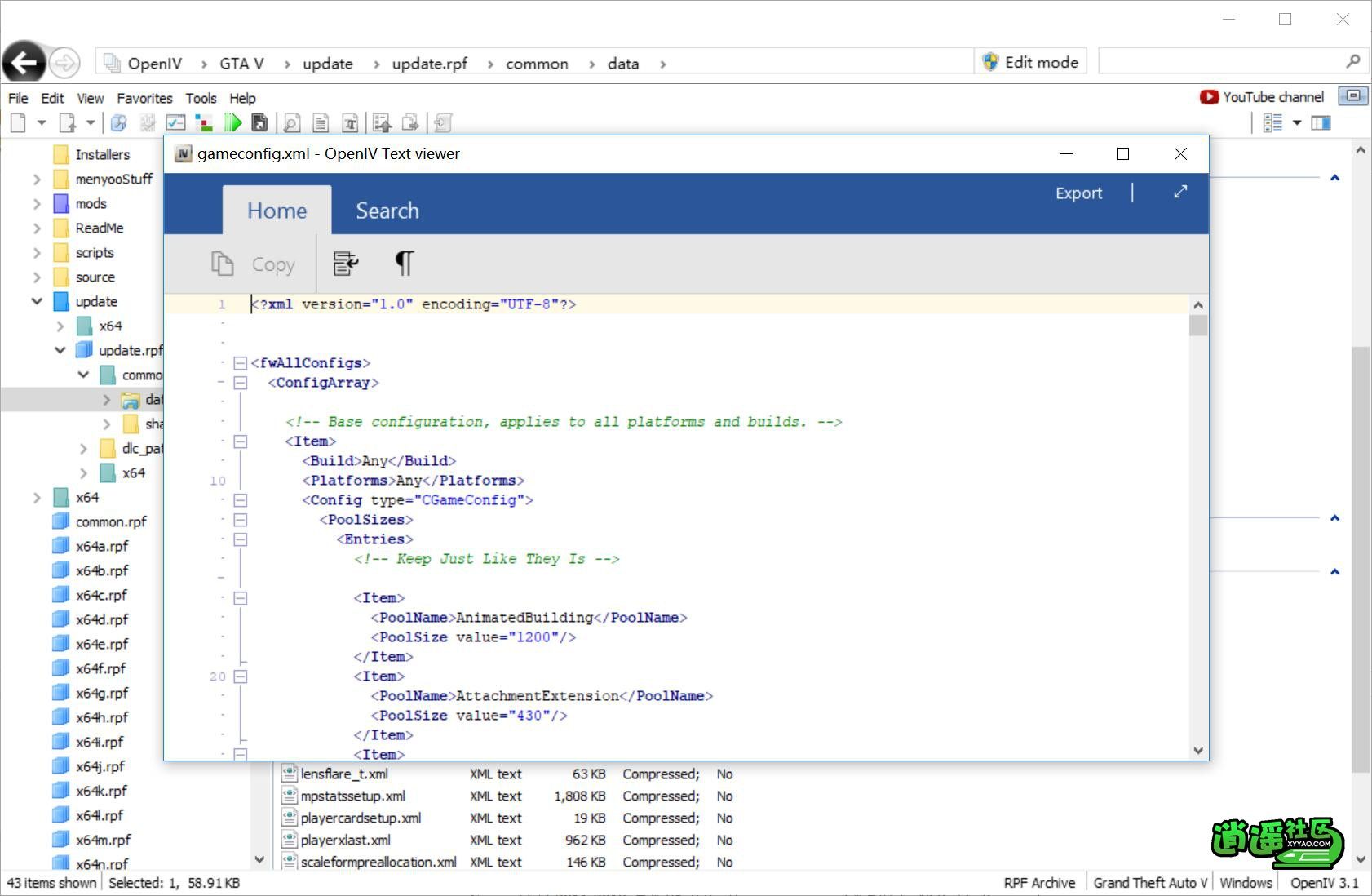The image size is (1372, 896).
Task: Toggle the preview pane panel button
Action: click(1321, 123)
